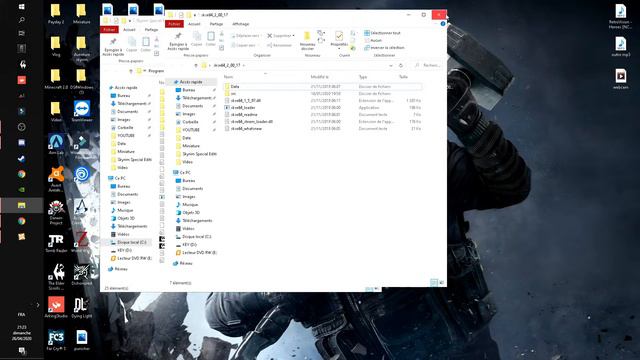The image size is (640, 360).
Task: Open the address bar history dropdown
Action: pos(391,65)
